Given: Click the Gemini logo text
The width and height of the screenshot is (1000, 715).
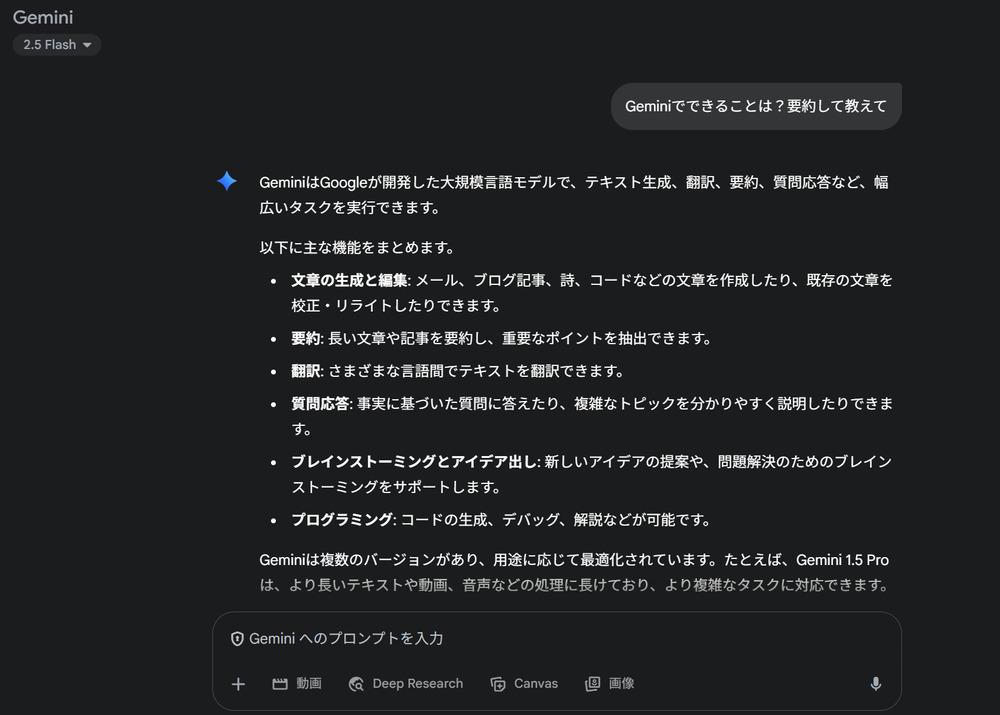Looking at the screenshot, I should 43,17.
